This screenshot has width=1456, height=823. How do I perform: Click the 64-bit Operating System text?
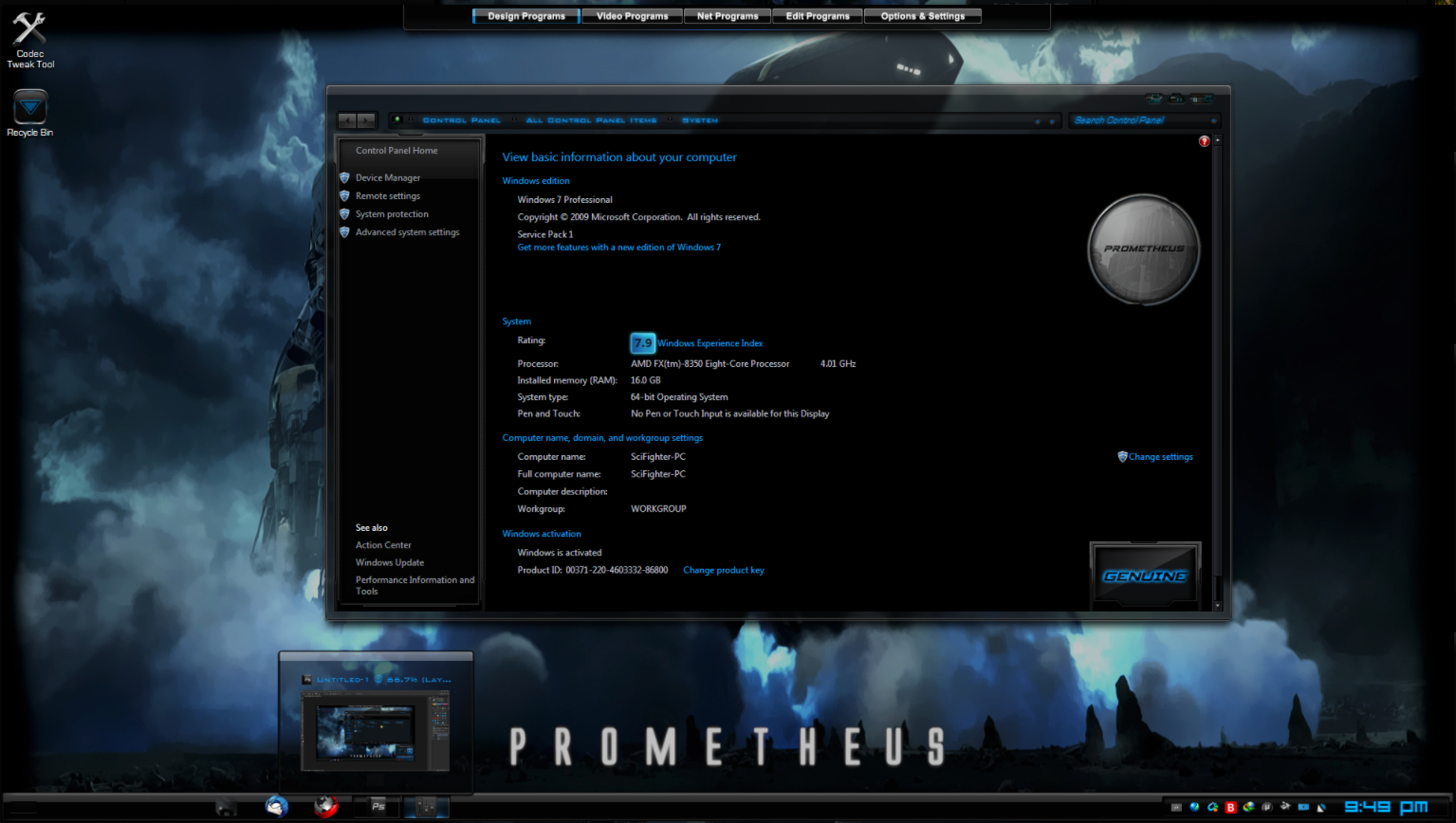[679, 397]
